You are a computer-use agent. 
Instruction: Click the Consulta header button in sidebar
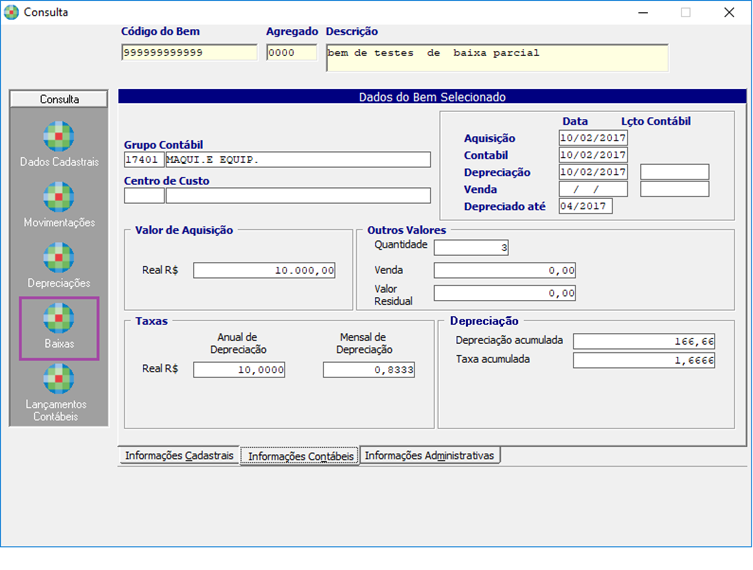tap(59, 99)
